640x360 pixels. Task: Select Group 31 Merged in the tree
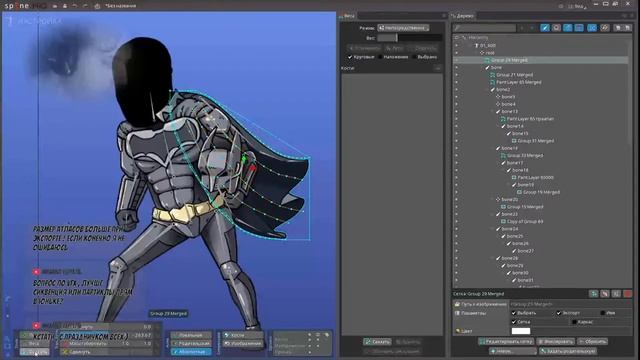[x=536, y=141]
